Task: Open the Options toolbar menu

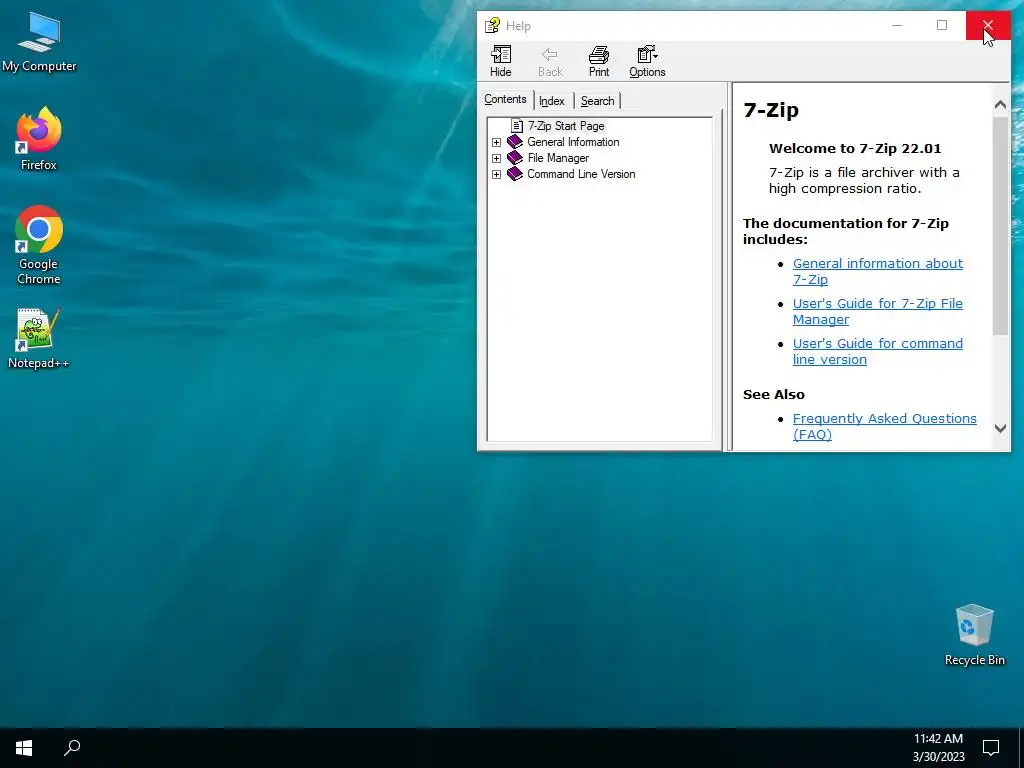Action: click(x=647, y=61)
